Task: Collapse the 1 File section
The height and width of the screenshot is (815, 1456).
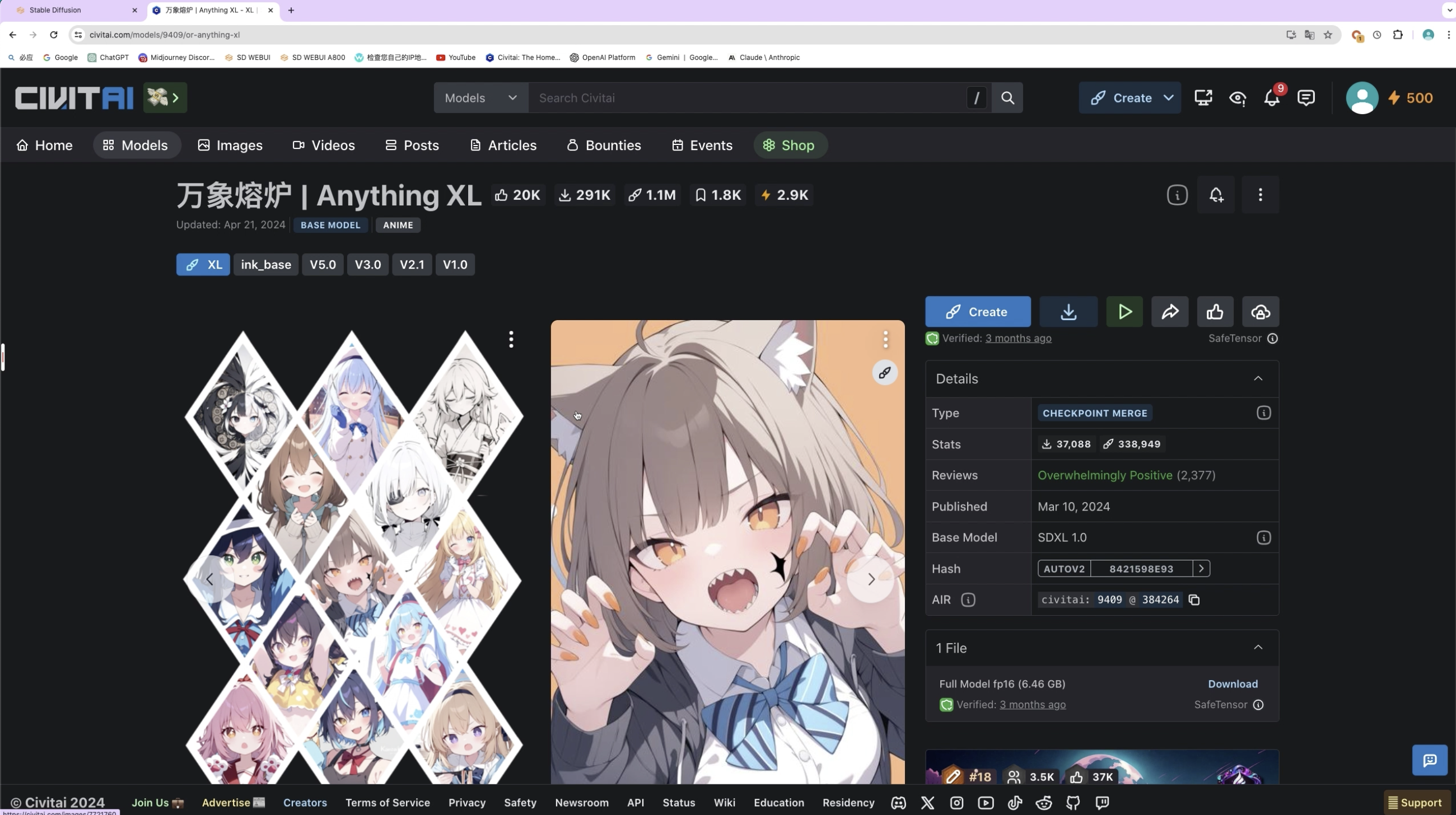Action: pos(1258,648)
